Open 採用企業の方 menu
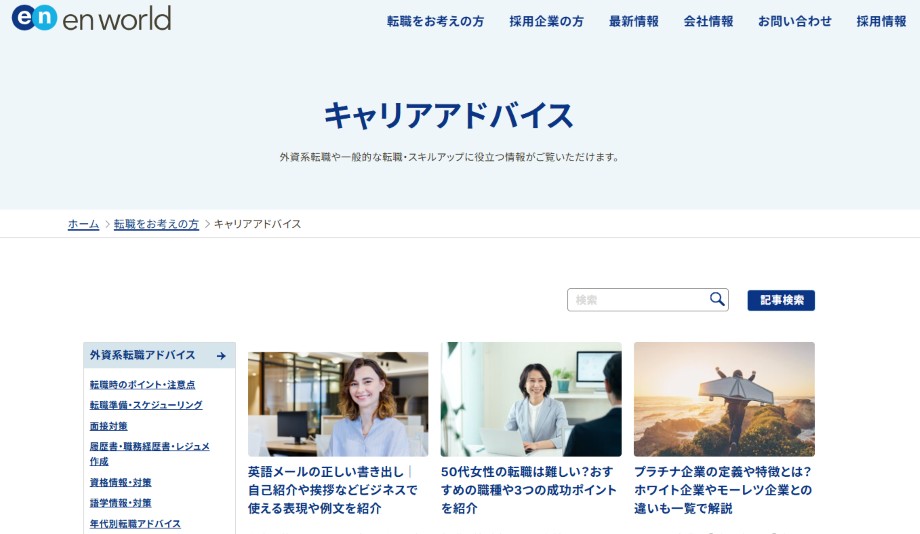920x534 pixels. (x=546, y=22)
